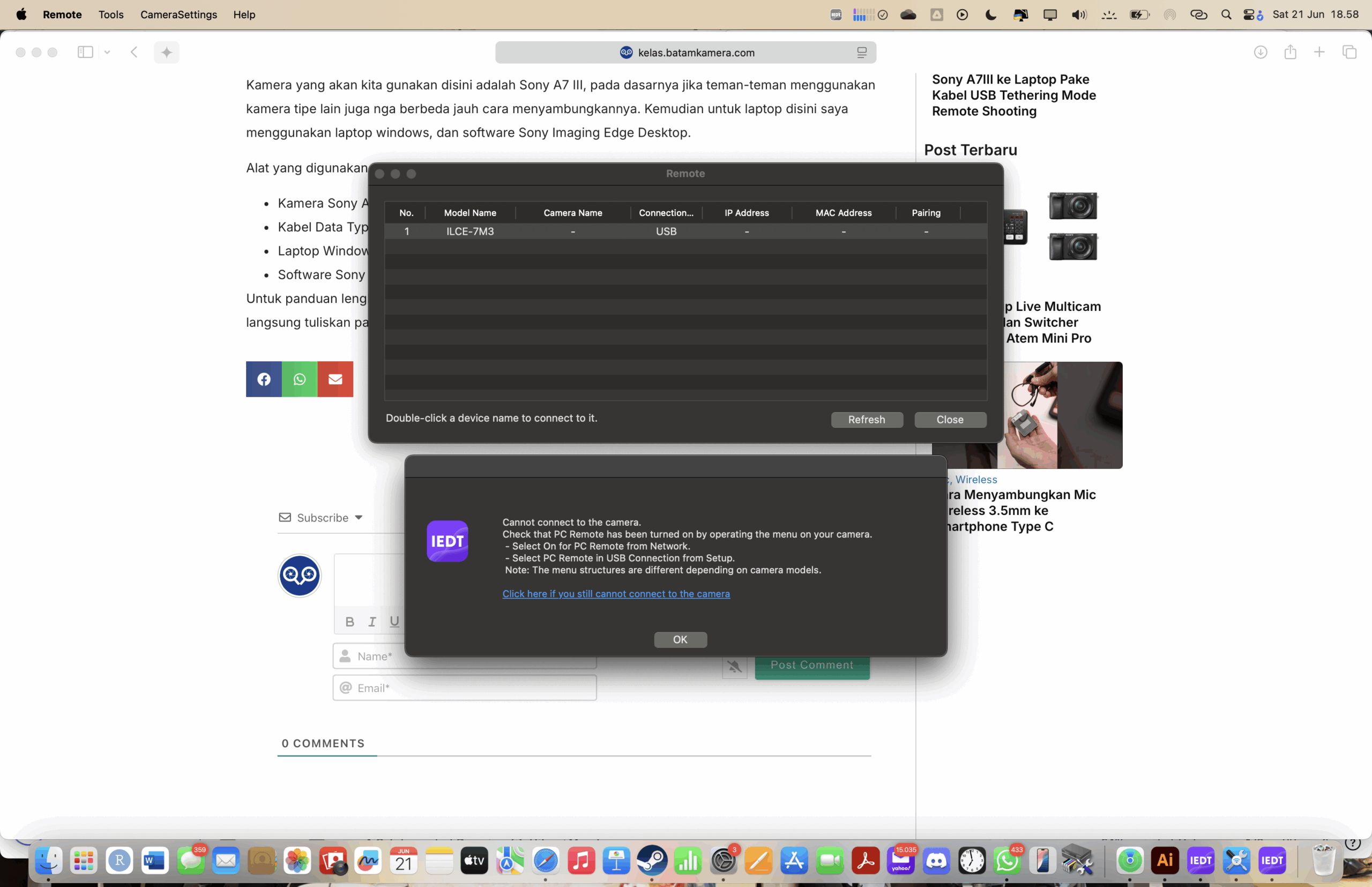Open the Tools menu
The height and width of the screenshot is (887, 1372).
click(x=110, y=14)
